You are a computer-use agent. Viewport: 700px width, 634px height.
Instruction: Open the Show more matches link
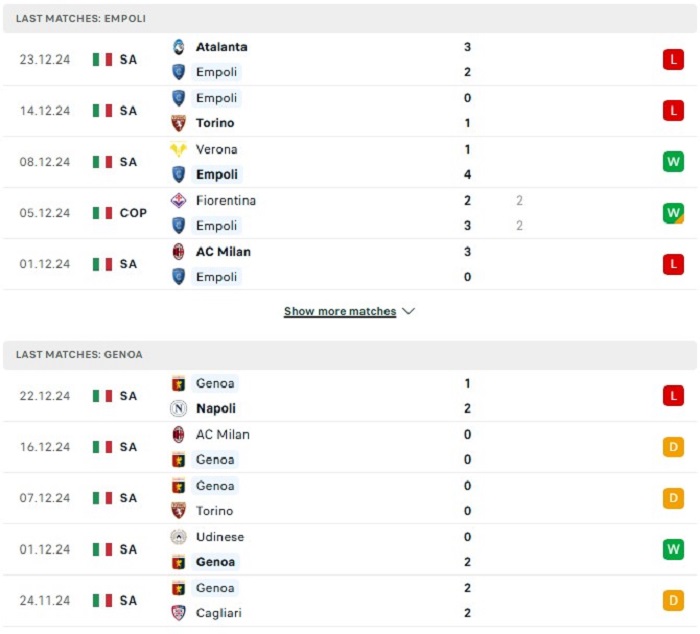click(x=340, y=311)
